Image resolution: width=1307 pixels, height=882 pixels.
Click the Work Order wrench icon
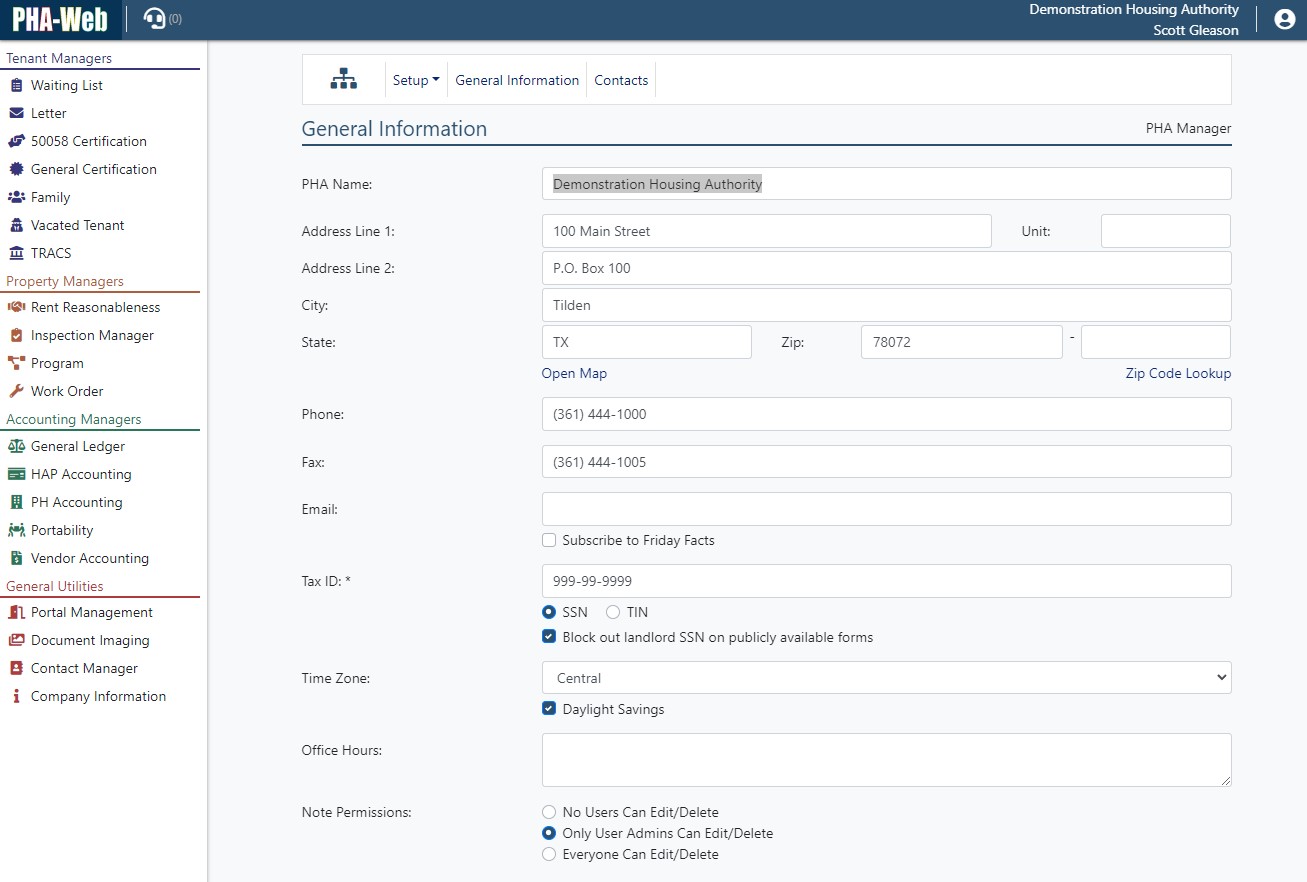pos(16,392)
